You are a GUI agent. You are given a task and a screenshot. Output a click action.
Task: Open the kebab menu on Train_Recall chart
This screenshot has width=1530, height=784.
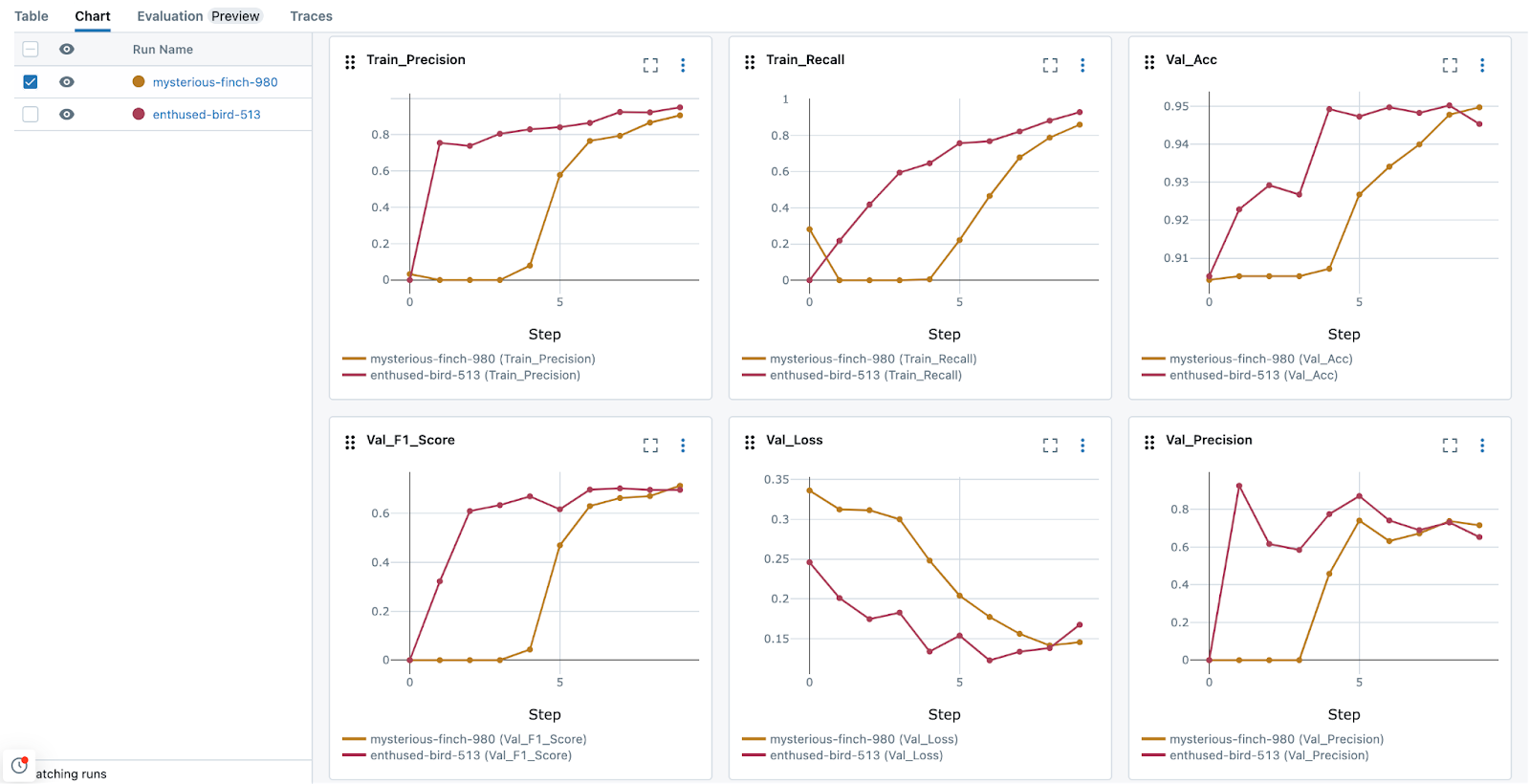(x=1082, y=65)
